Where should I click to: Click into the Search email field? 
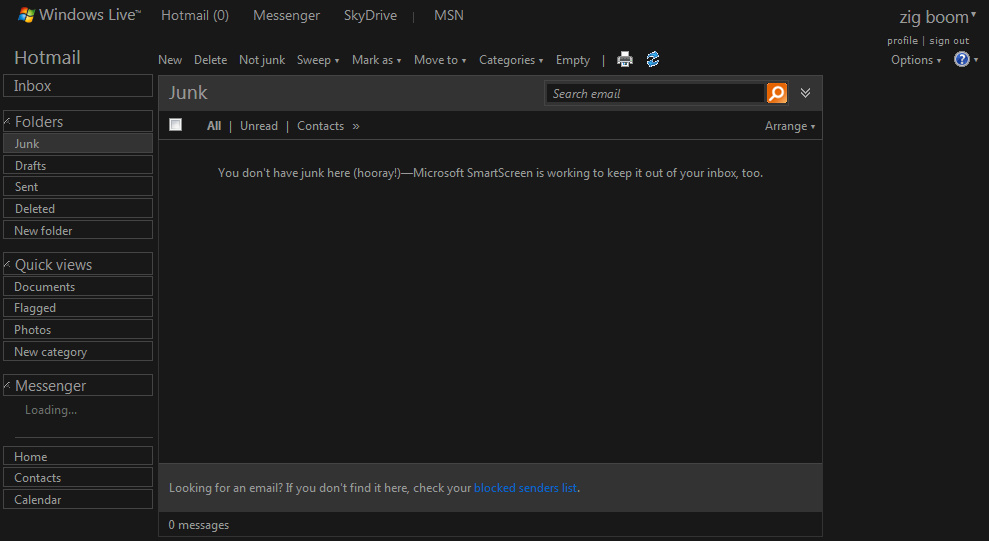pyautogui.click(x=656, y=93)
